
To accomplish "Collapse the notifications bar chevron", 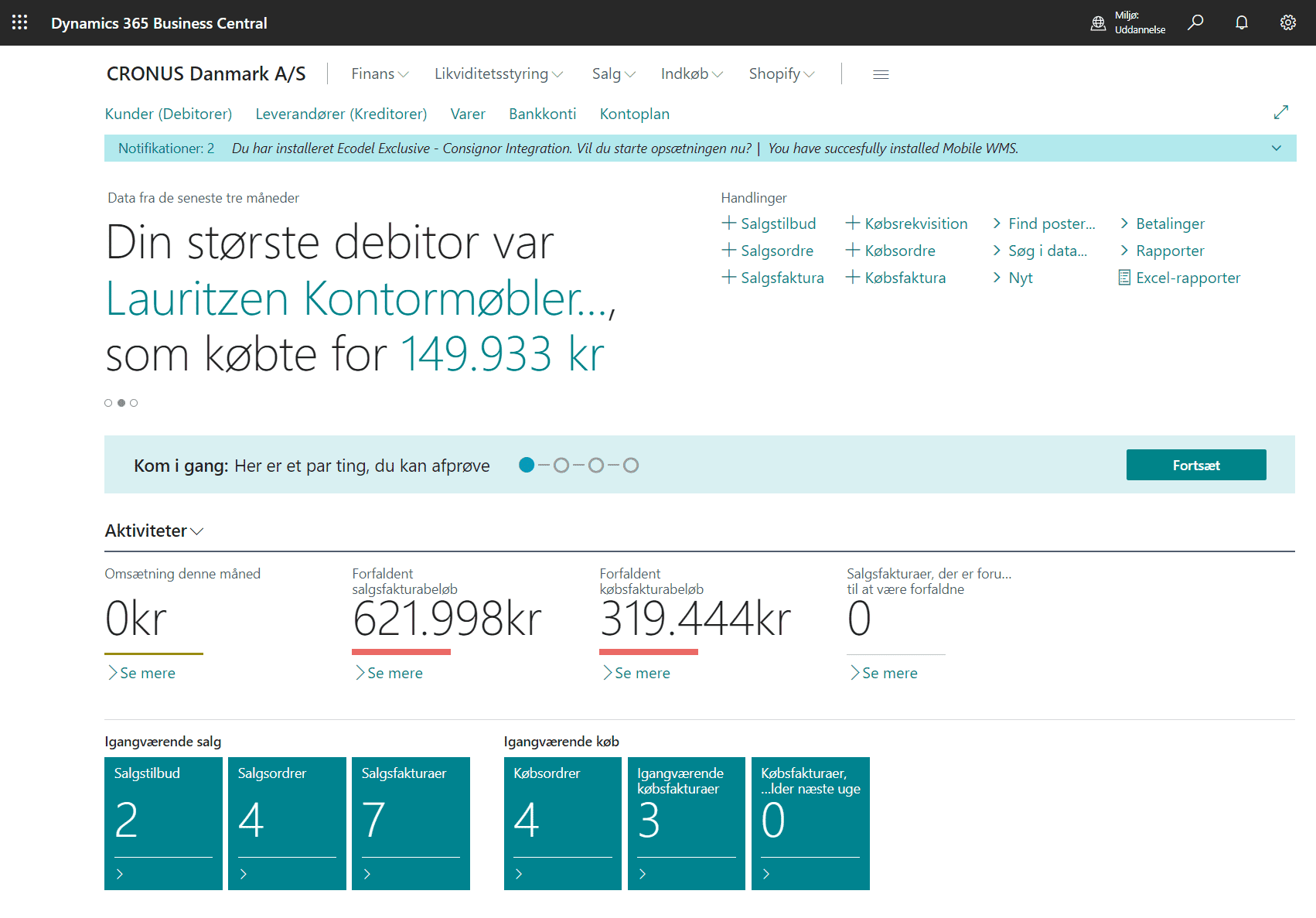I will 1276,148.
